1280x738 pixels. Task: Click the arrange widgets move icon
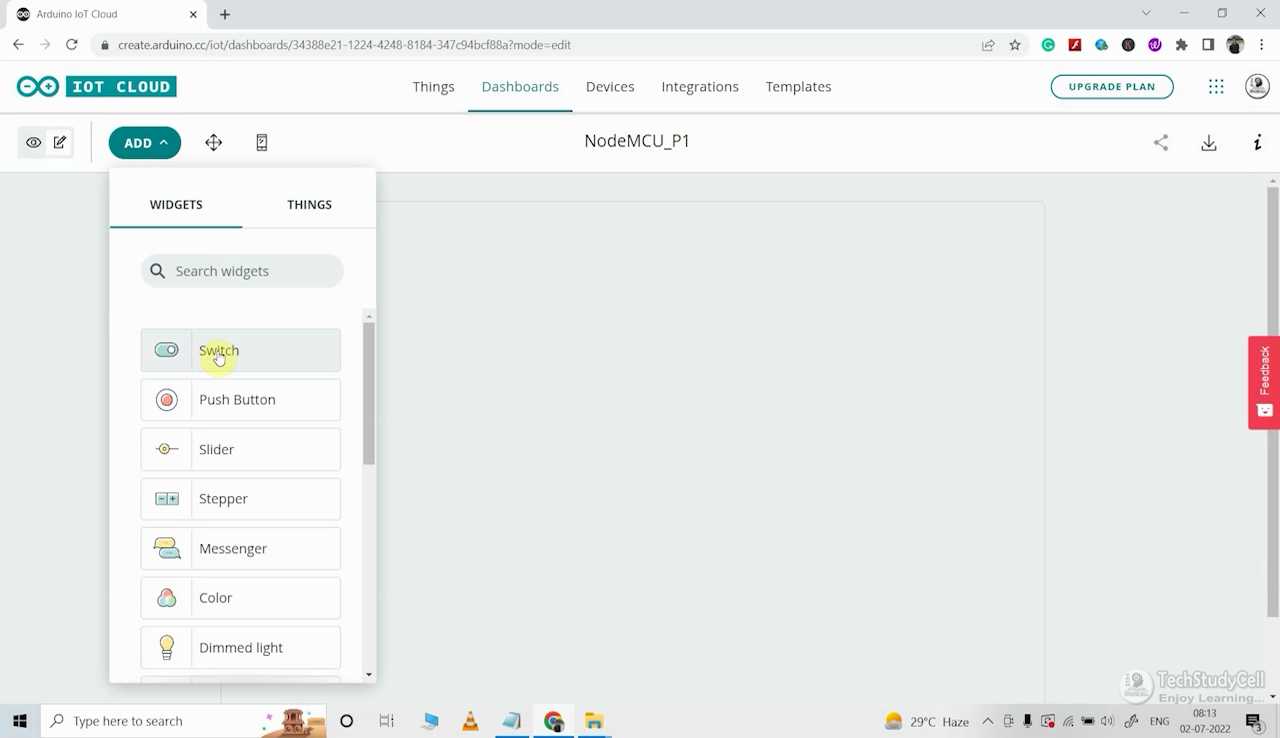tap(213, 142)
